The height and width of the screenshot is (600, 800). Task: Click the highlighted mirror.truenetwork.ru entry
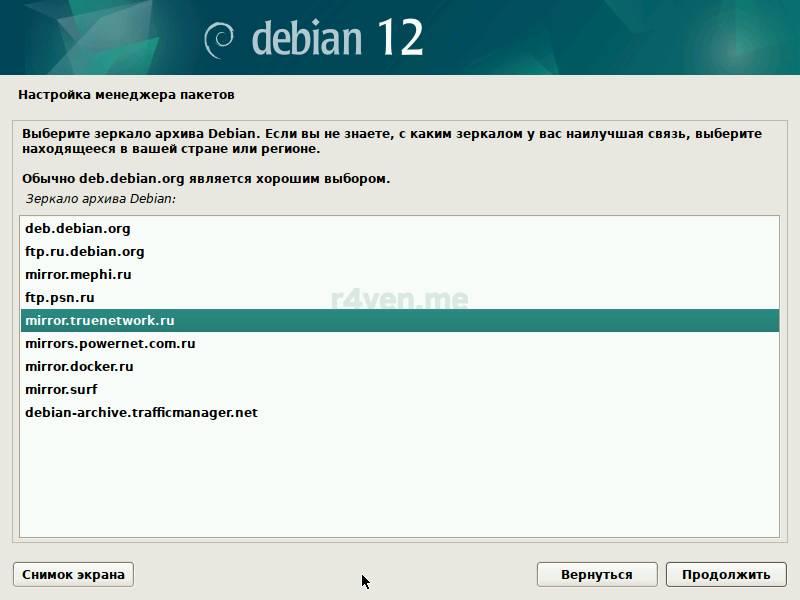100,321
